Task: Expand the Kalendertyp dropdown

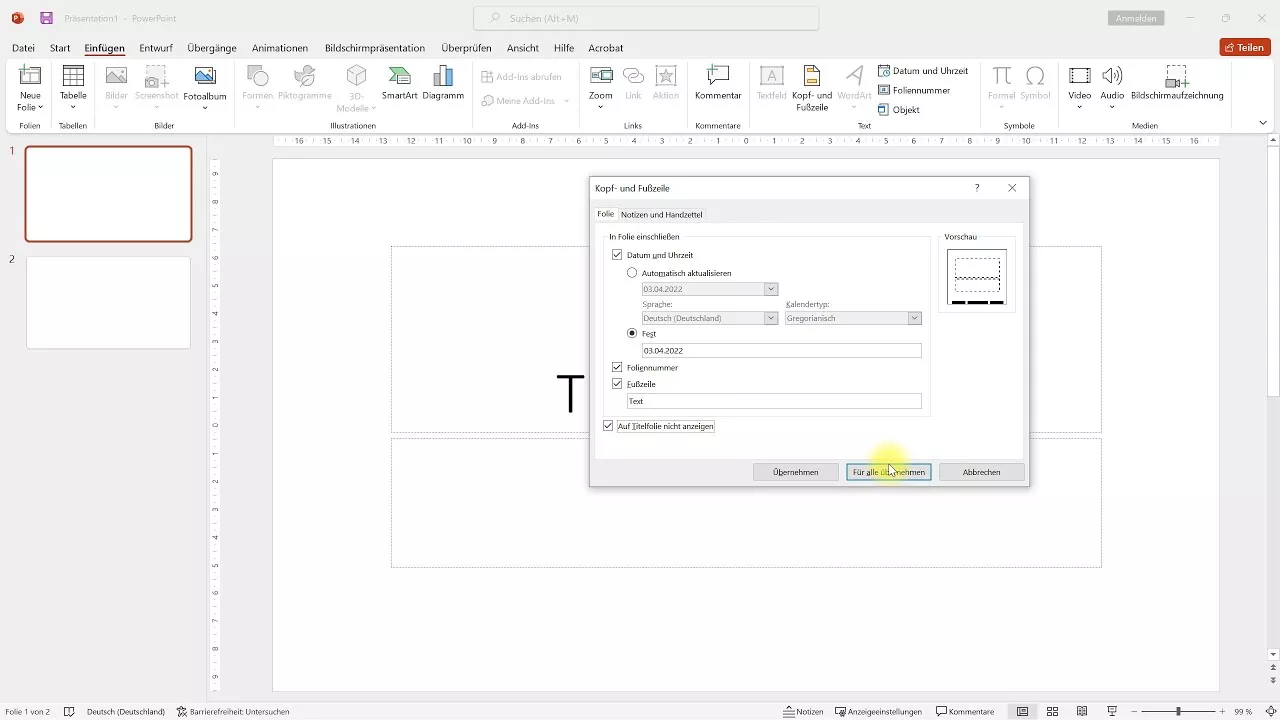Action: 914,318
